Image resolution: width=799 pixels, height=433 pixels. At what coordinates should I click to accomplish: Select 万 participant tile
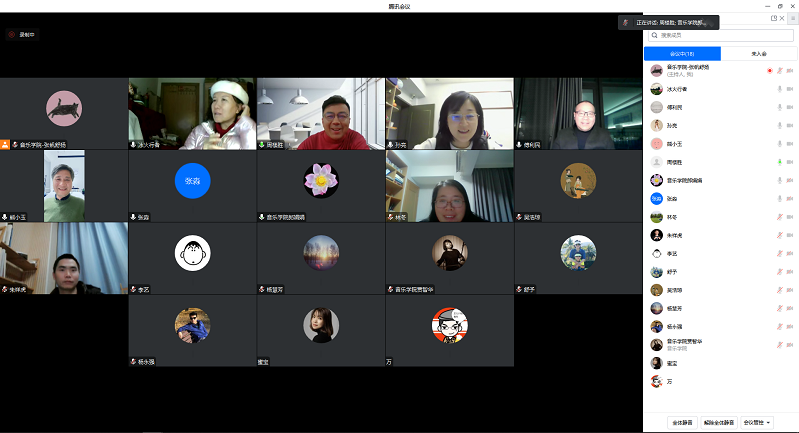(x=449, y=331)
